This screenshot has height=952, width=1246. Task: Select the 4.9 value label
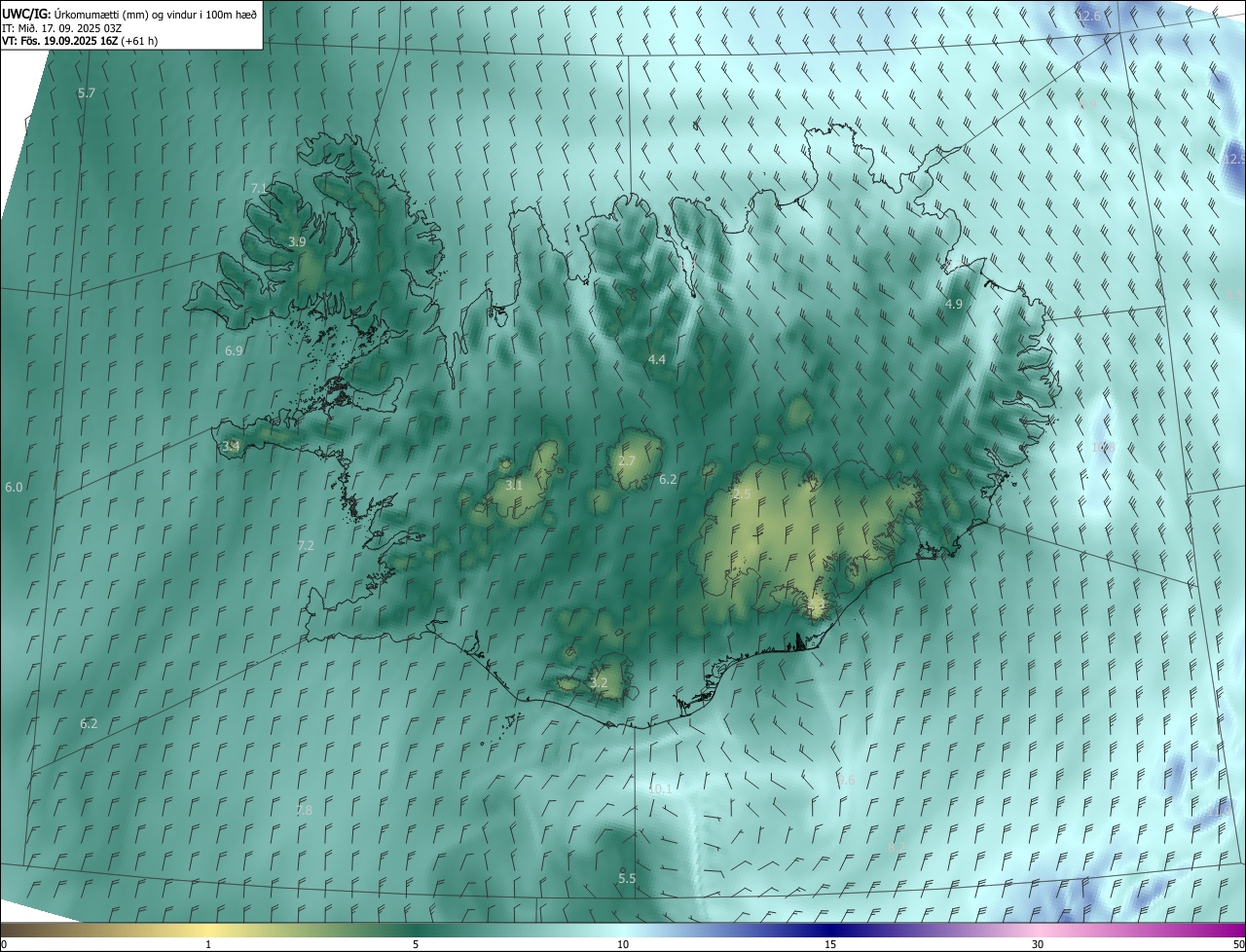pyautogui.click(x=954, y=304)
